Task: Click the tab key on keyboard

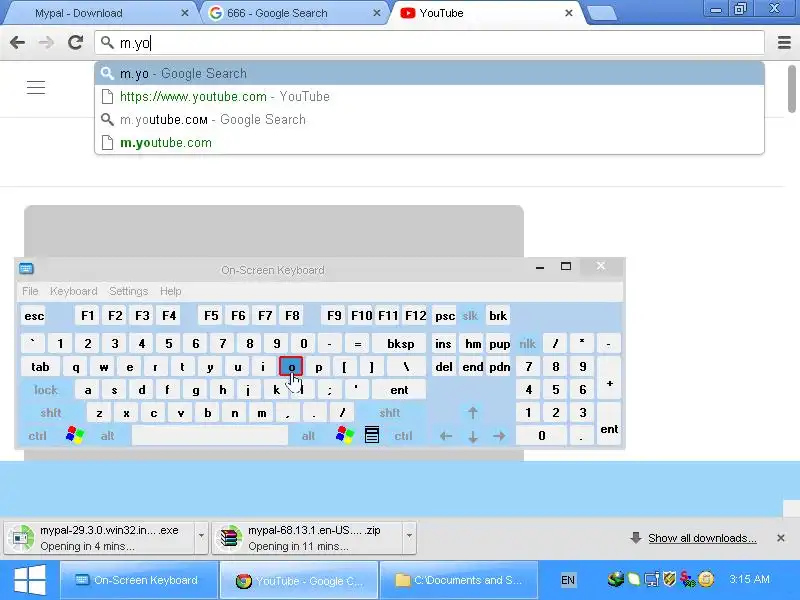Action: click(x=40, y=367)
